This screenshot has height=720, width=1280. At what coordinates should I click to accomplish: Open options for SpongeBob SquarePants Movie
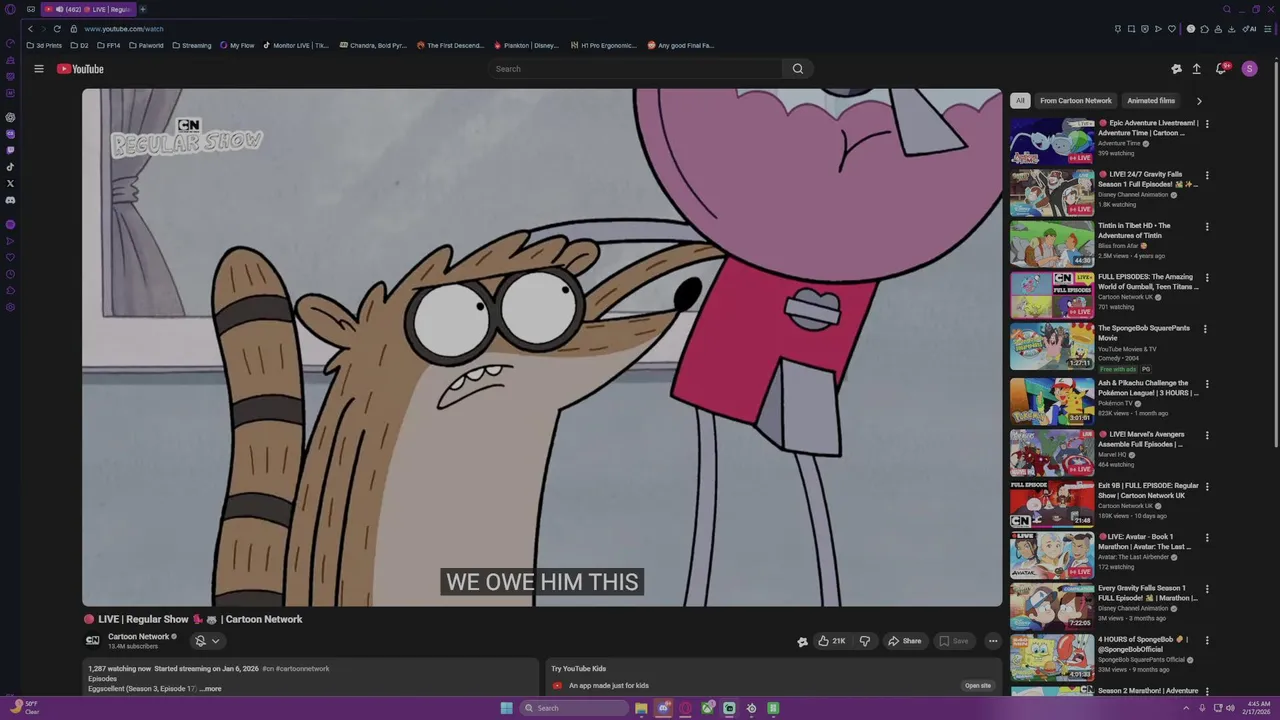point(1205,329)
